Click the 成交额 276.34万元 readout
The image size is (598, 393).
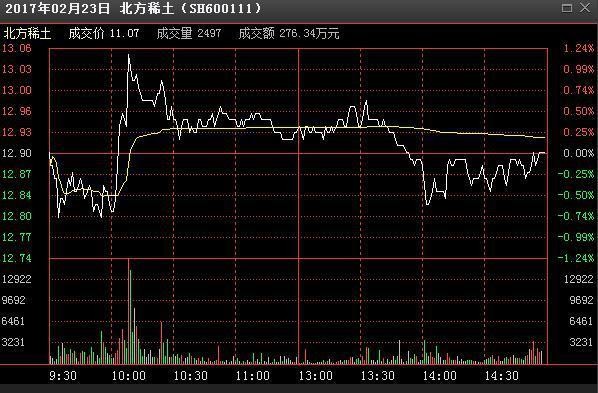(x=289, y=34)
